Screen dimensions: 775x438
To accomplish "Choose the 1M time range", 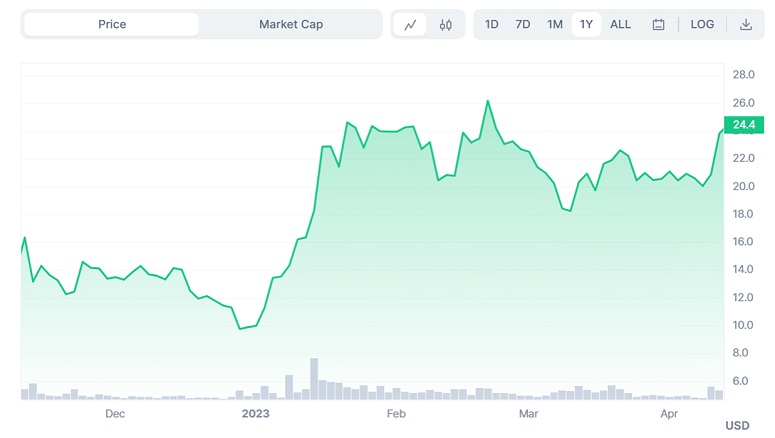I will [555, 24].
